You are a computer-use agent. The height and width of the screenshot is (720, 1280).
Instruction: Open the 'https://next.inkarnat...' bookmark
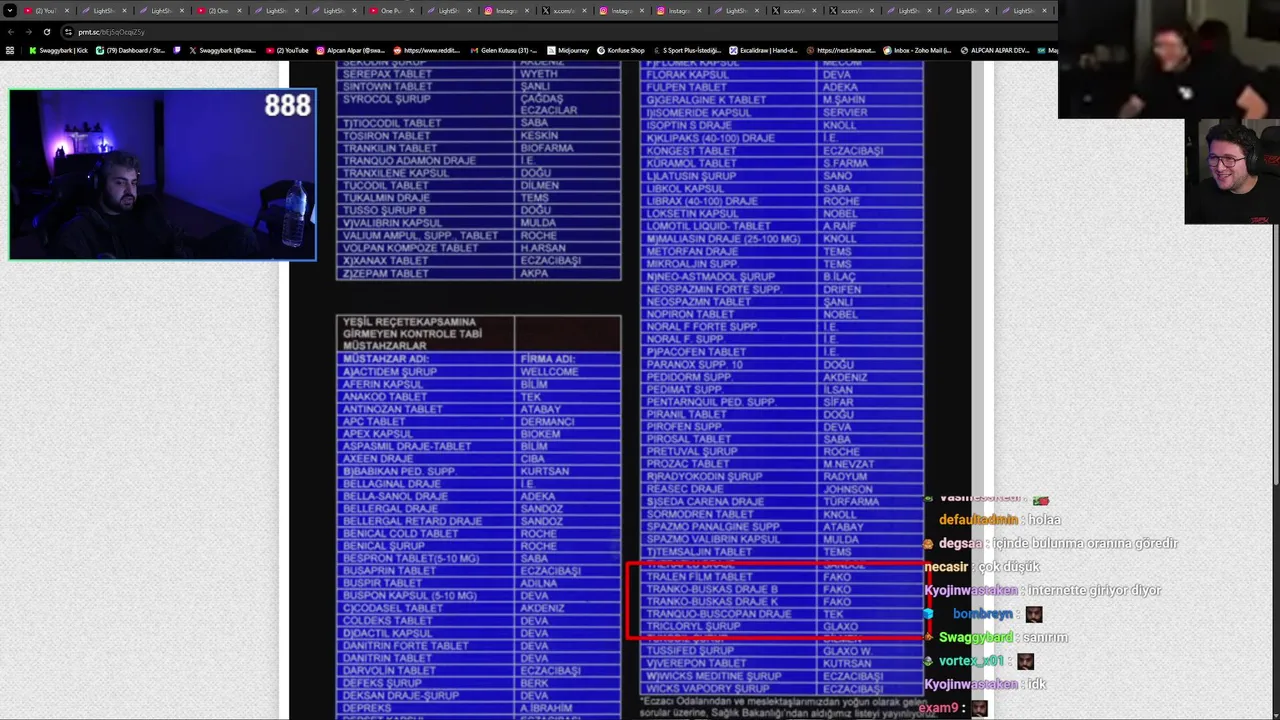841,50
